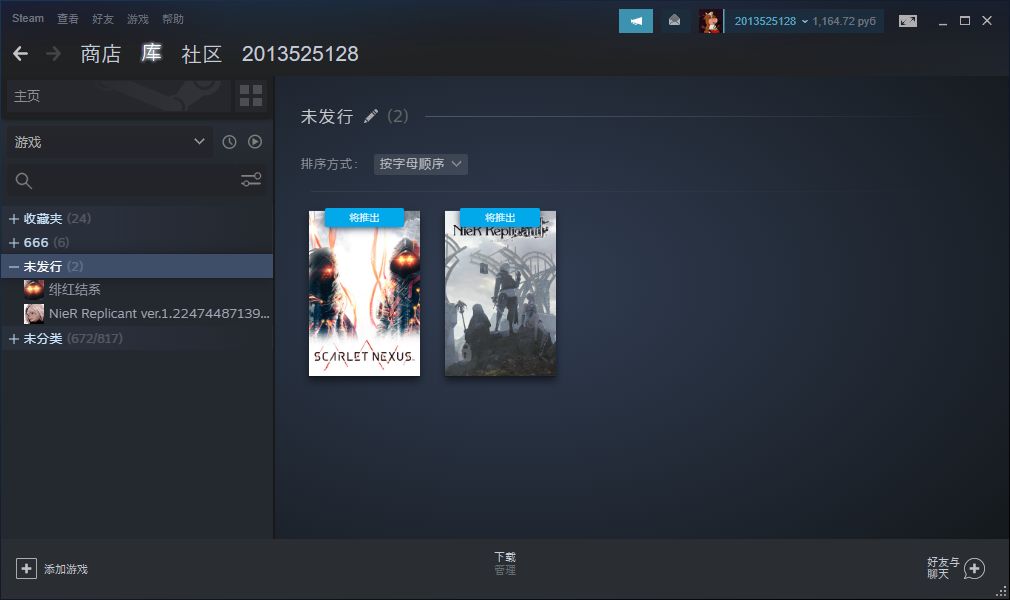Image resolution: width=1010 pixels, height=600 pixels.
Task: Open advanced filter options icon
Action: point(251,180)
